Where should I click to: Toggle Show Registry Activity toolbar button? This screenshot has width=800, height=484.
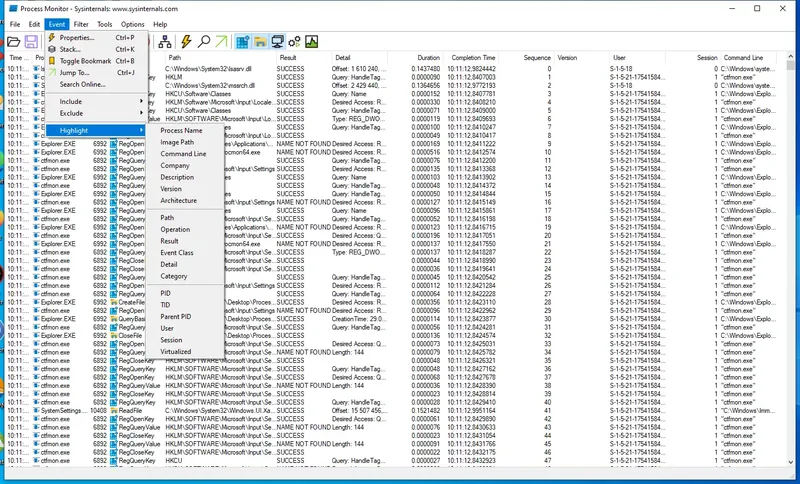[242, 42]
